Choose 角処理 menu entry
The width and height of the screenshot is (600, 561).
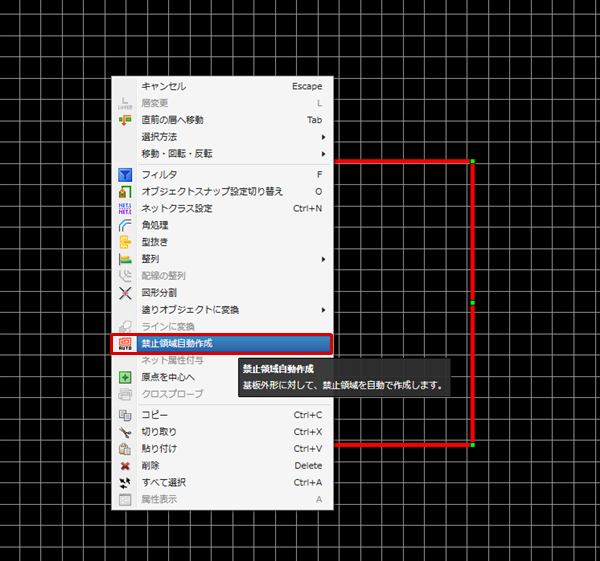click(222, 225)
